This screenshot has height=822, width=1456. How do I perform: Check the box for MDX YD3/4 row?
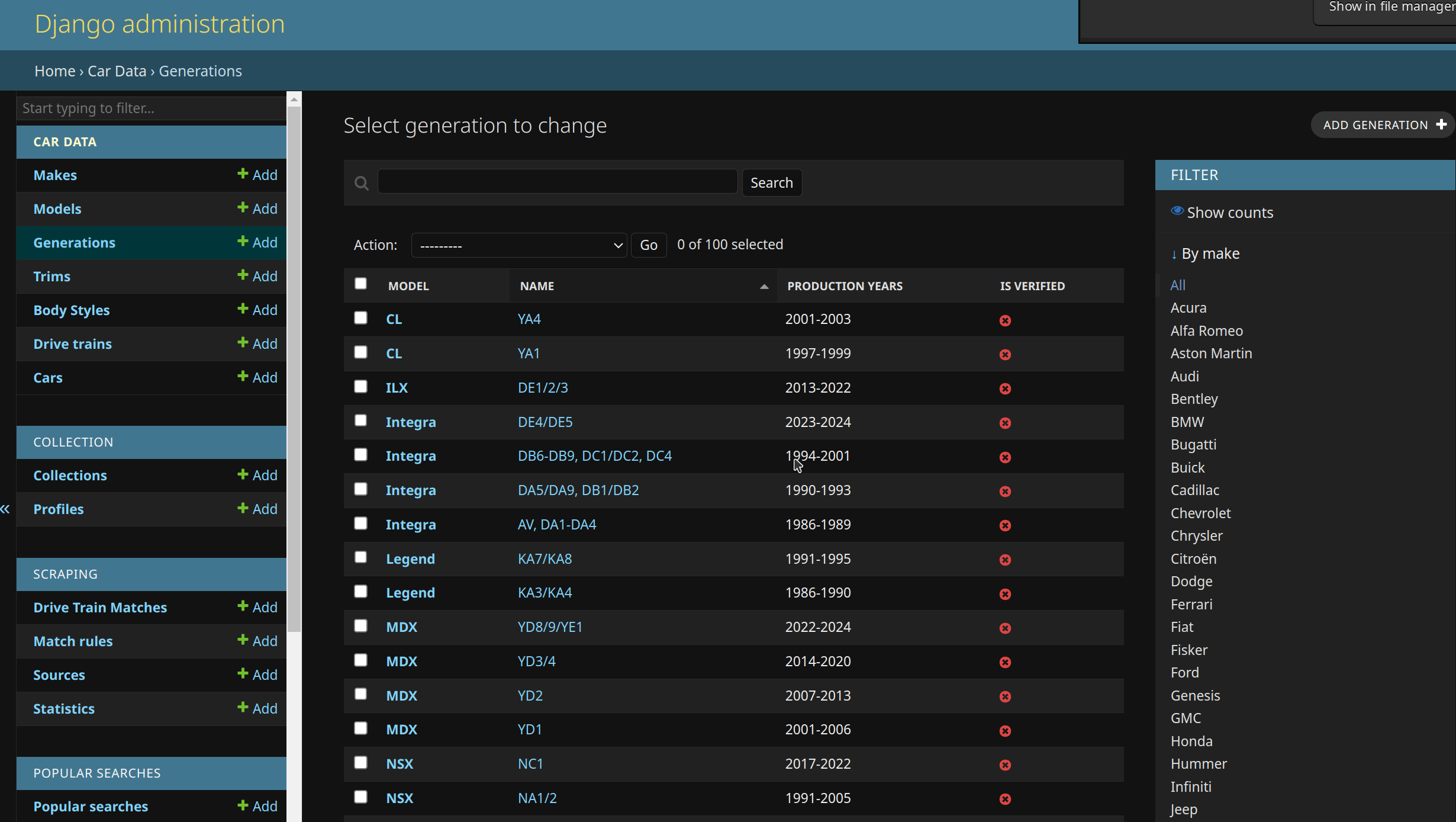[360, 660]
